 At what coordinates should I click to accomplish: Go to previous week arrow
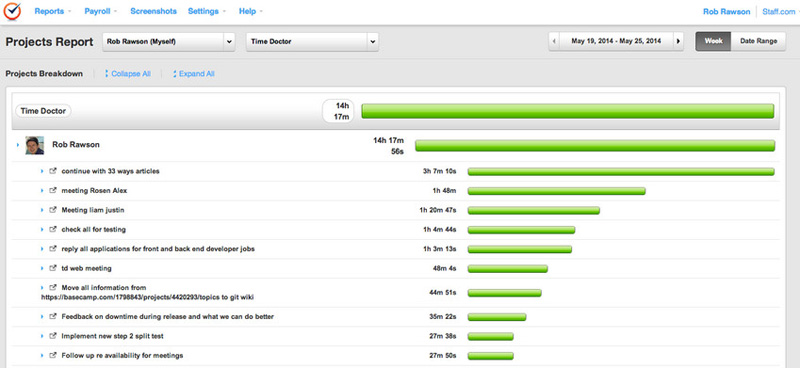click(x=555, y=41)
